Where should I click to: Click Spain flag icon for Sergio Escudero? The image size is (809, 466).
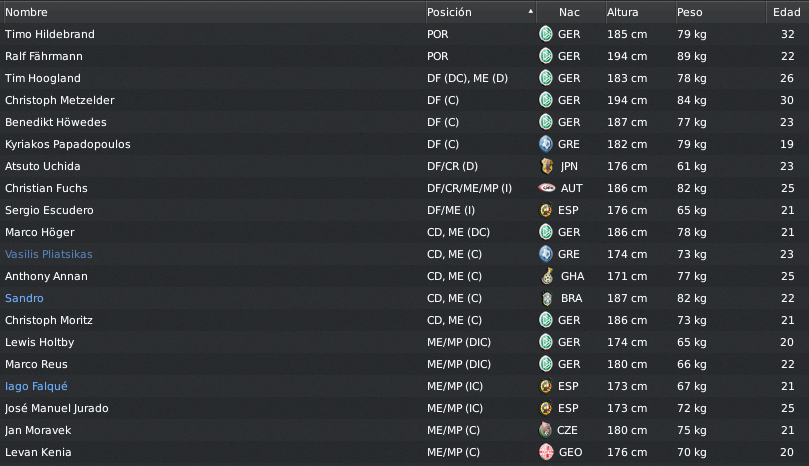[545, 210]
